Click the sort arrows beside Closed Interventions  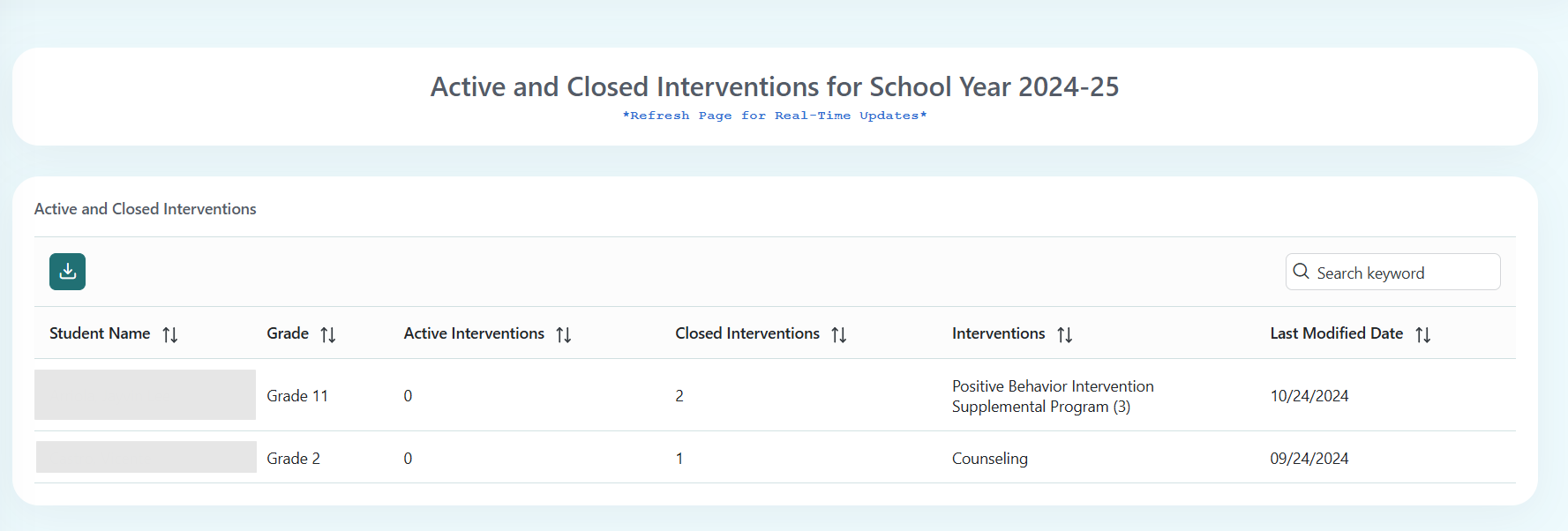point(840,334)
